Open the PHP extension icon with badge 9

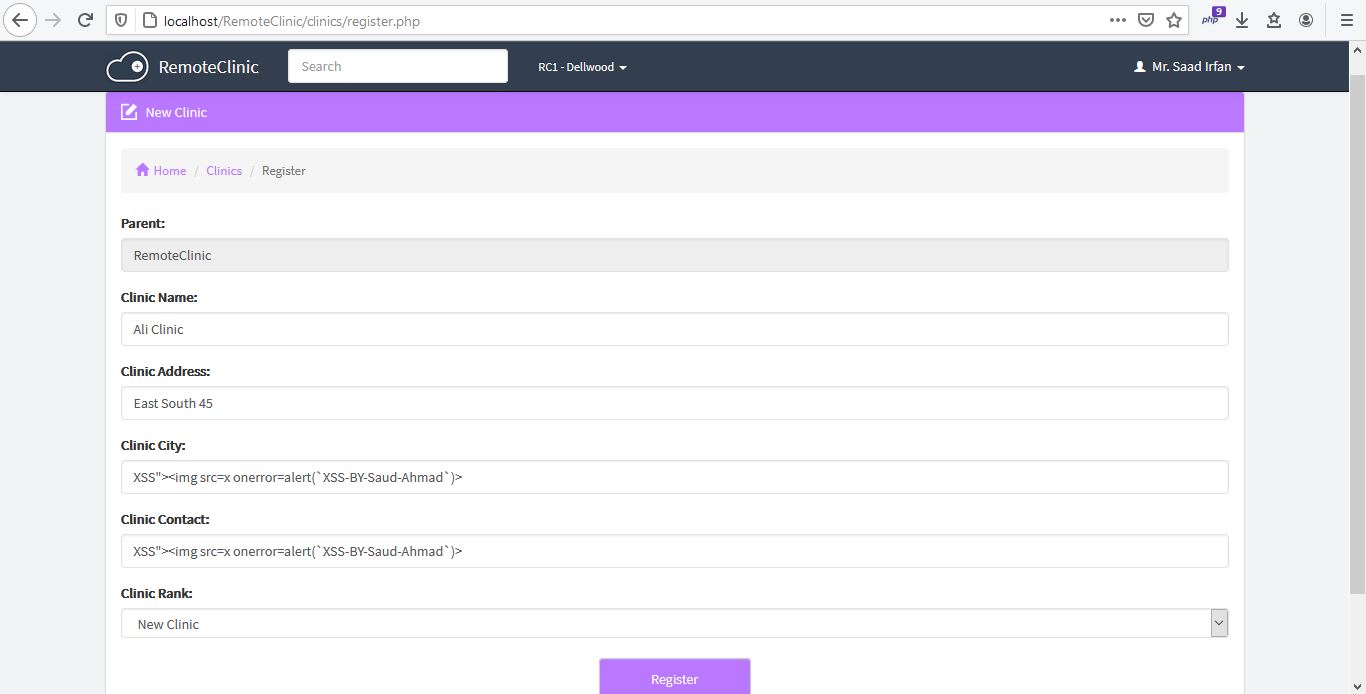[x=1213, y=18]
